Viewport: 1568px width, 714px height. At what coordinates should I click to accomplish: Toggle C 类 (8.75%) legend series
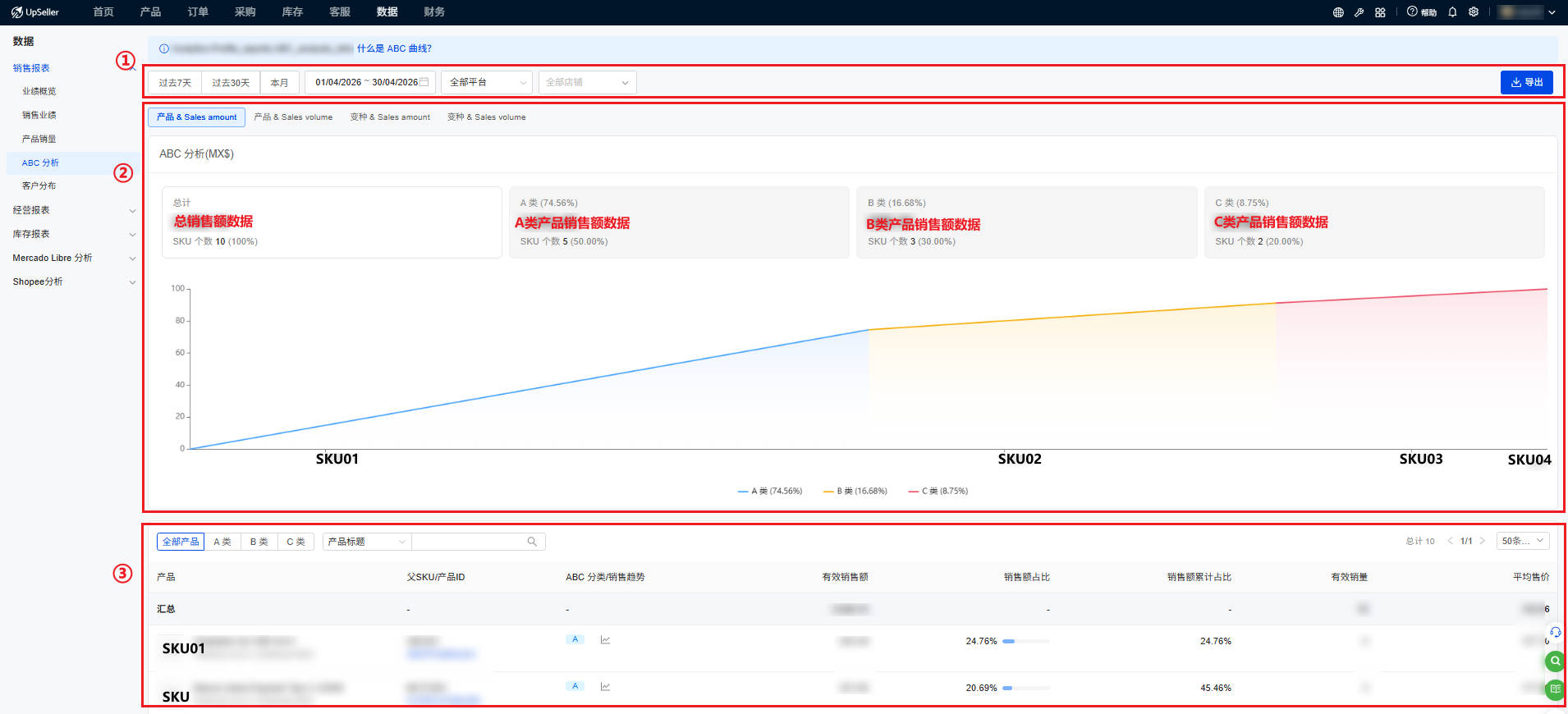[x=938, y=491]
